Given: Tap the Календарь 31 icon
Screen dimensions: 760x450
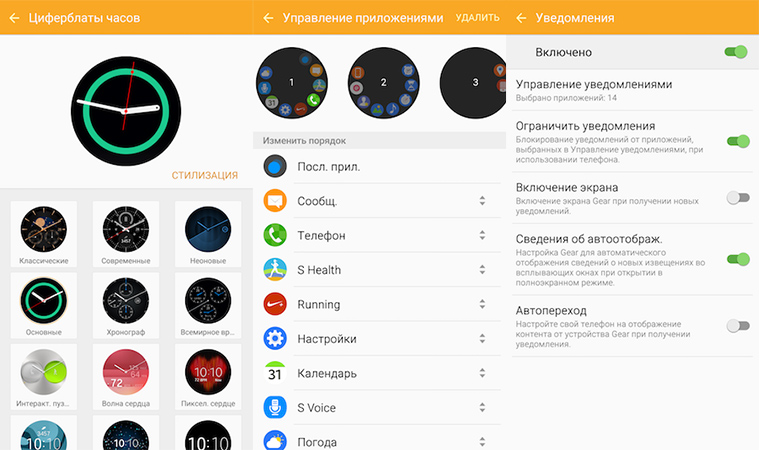Looking at the screenshot, I should (275, 373).
